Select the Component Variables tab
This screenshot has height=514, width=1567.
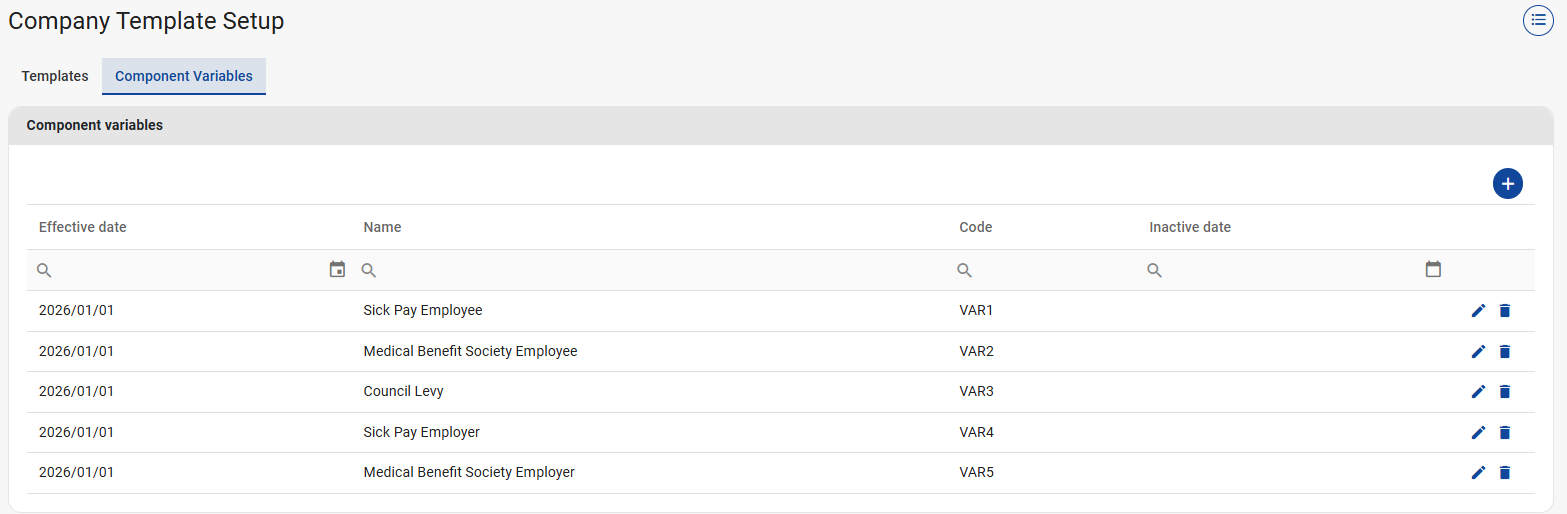pyautogui.click(x=184, y=76)
